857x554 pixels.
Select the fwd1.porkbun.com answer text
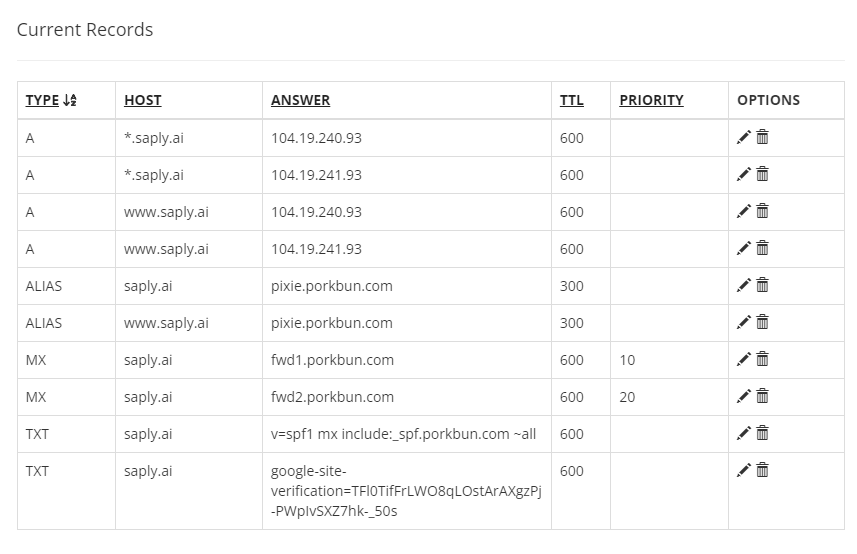332,360
